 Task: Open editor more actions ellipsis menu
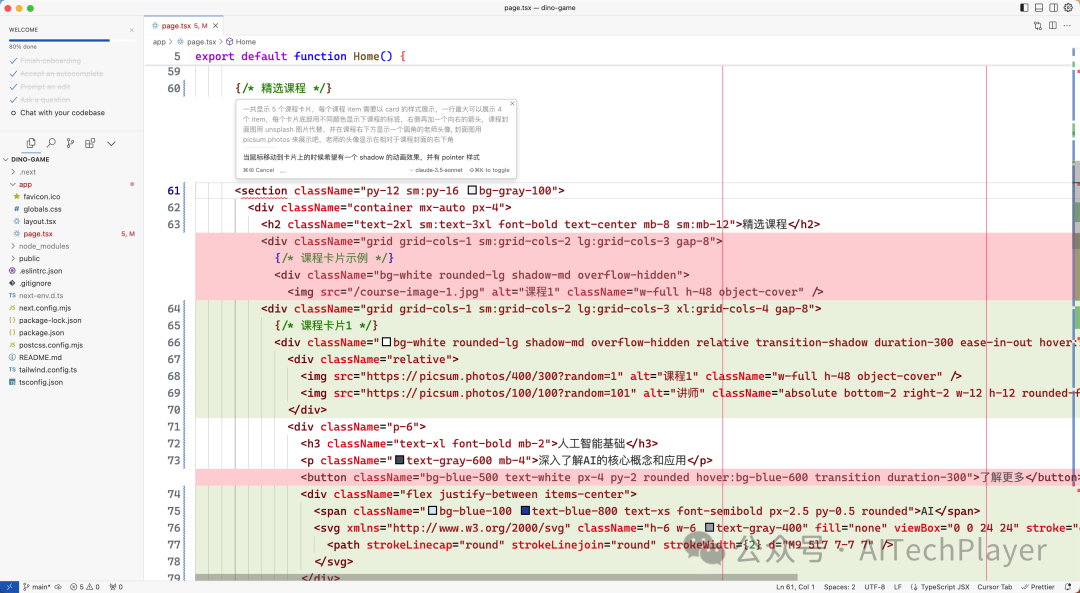(1067, 25)
